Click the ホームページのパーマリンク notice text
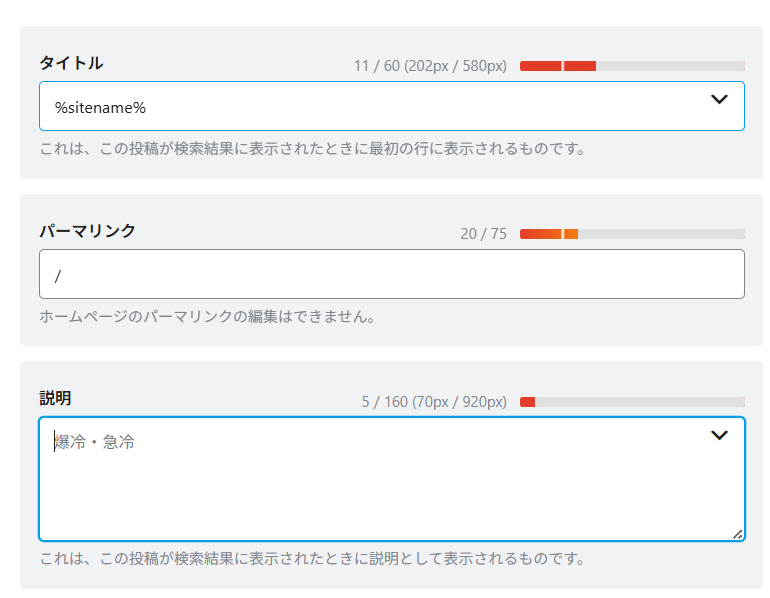 (207, 317)
